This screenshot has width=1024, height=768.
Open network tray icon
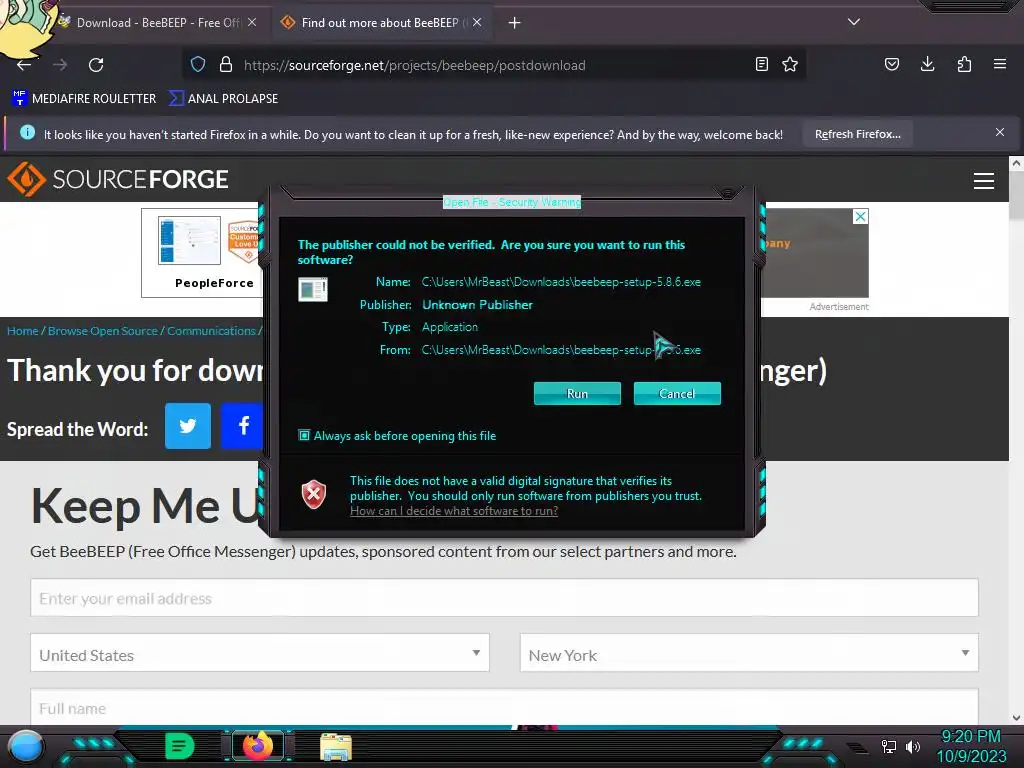[889, 746]
